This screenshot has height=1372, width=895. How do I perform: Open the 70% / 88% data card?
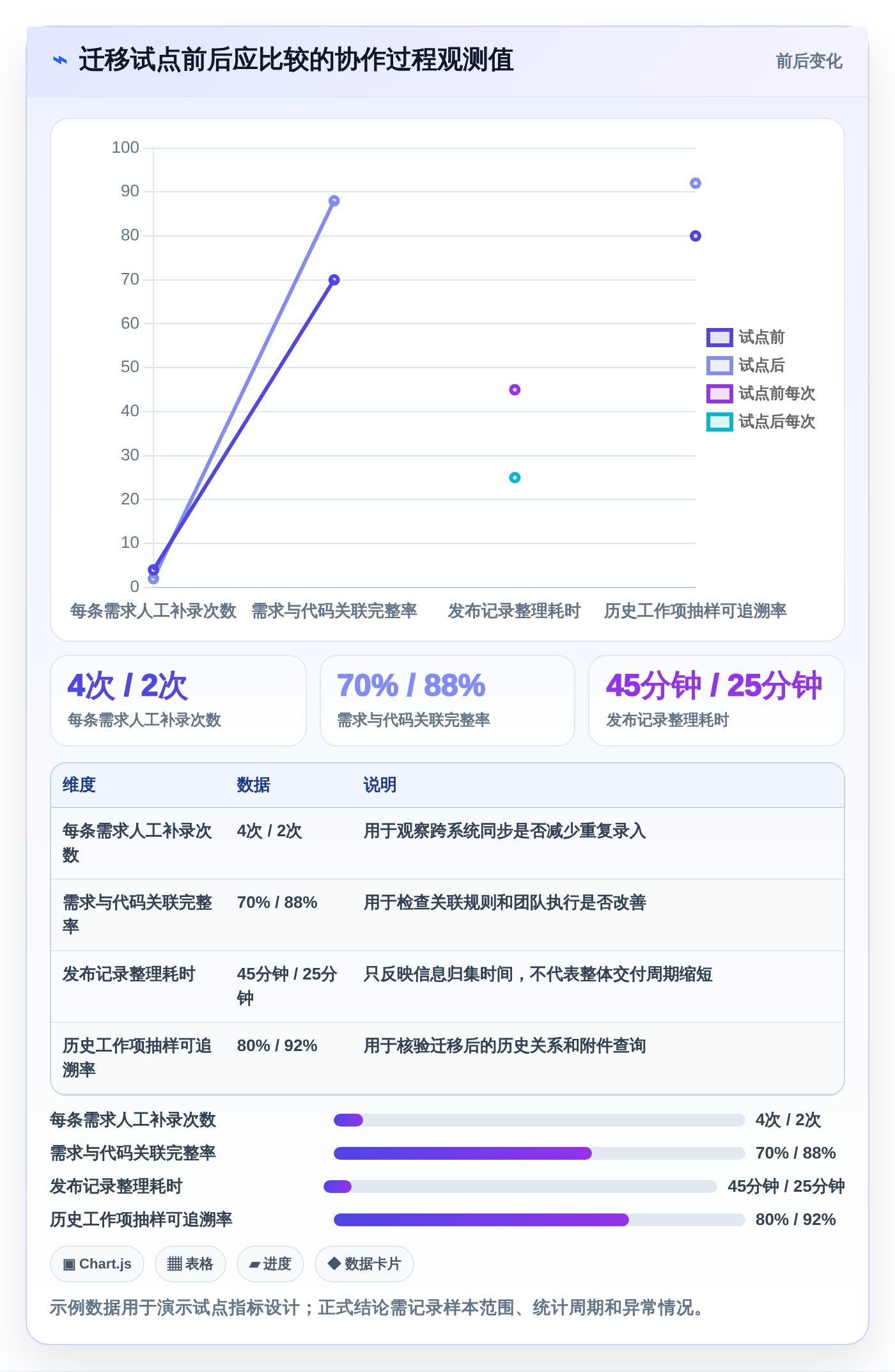coord(447,701)
